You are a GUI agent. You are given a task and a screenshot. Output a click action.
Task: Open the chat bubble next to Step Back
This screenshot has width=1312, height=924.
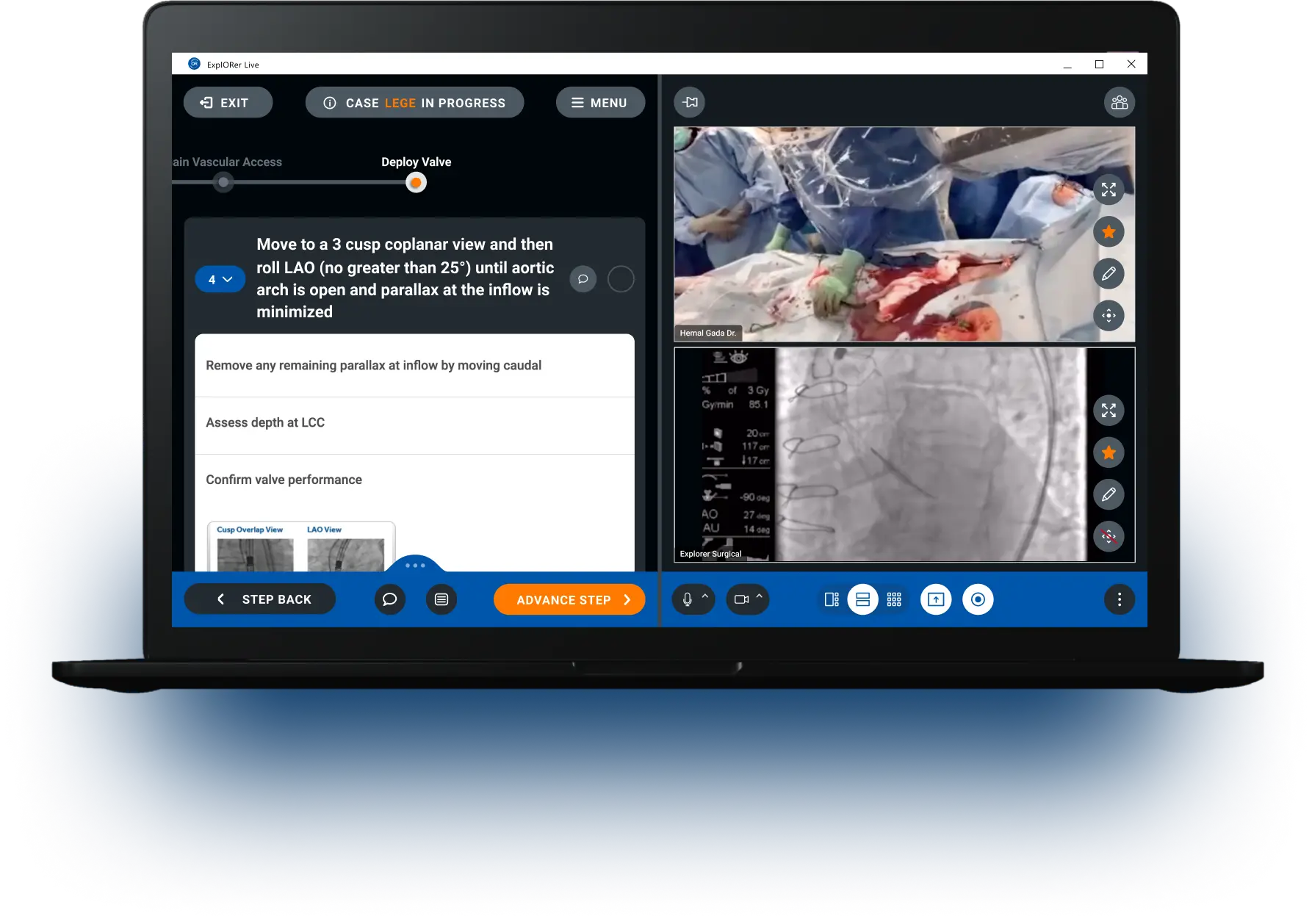click(390, 599)
